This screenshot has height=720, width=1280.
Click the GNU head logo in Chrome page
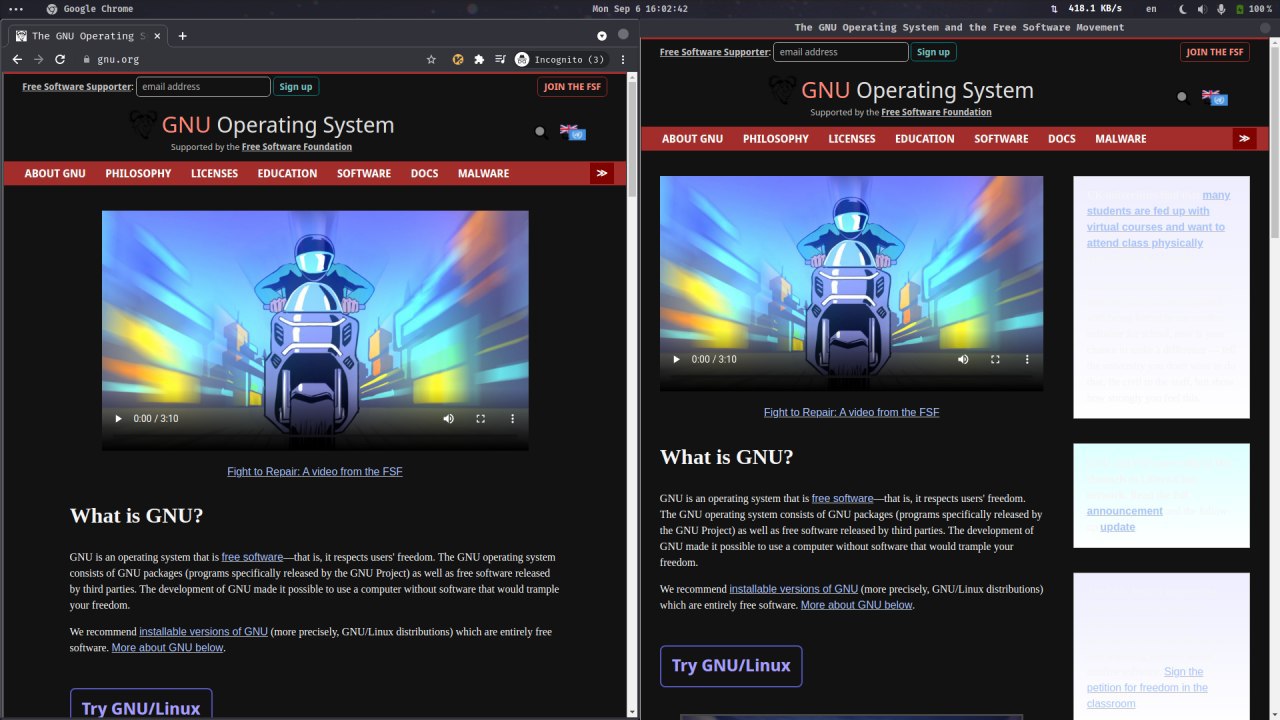click(144, 124)
